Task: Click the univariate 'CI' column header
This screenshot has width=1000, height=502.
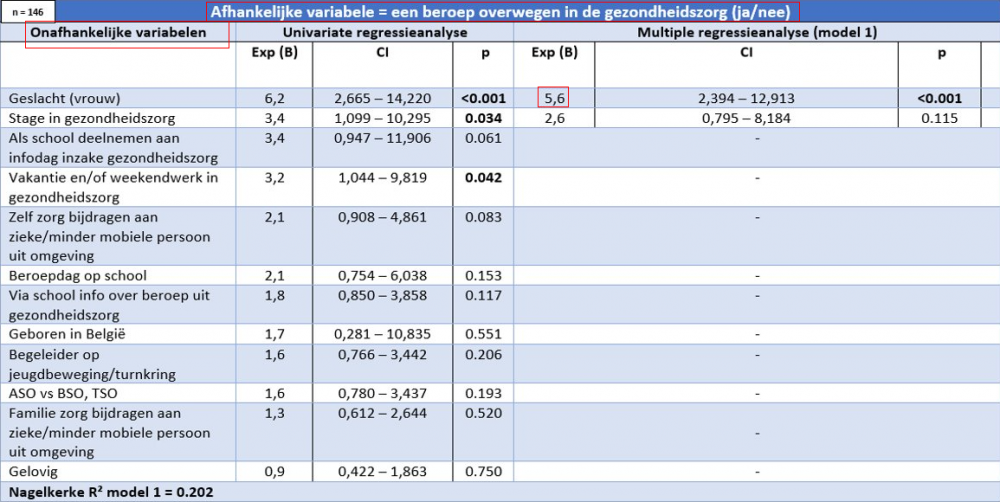Action: pos(383,53)
